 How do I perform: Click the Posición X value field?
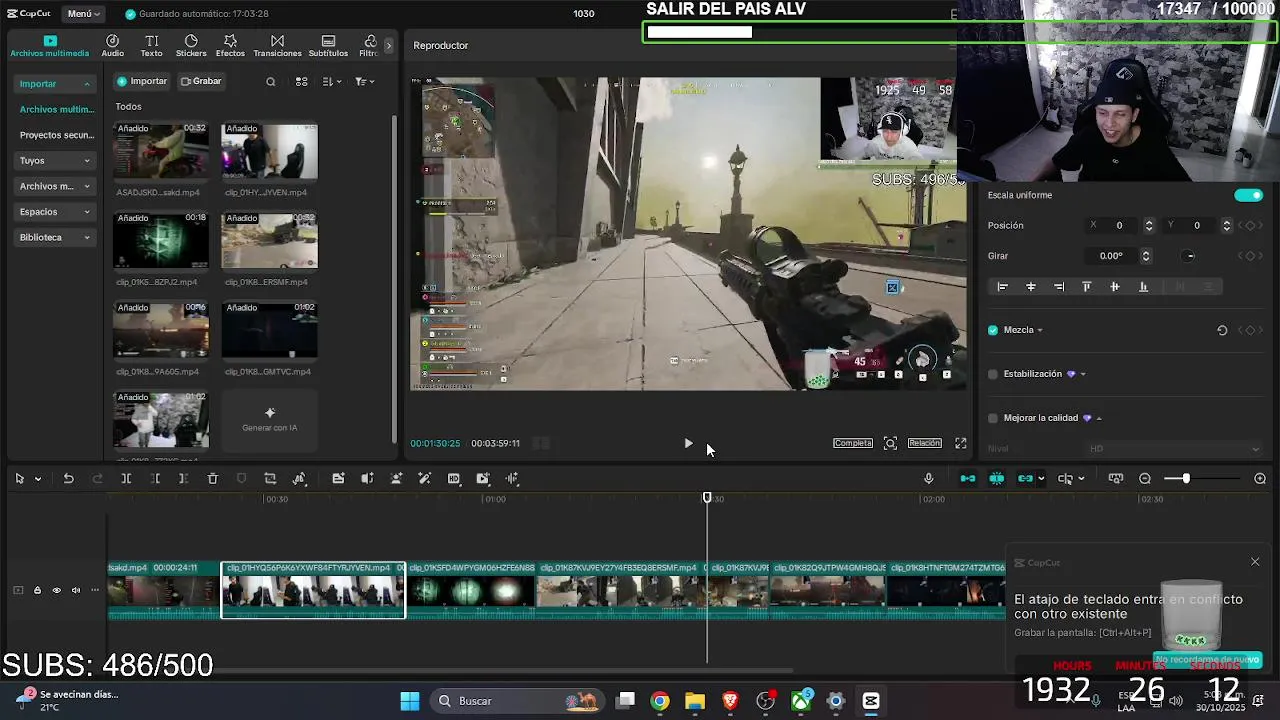[1119, 226]
